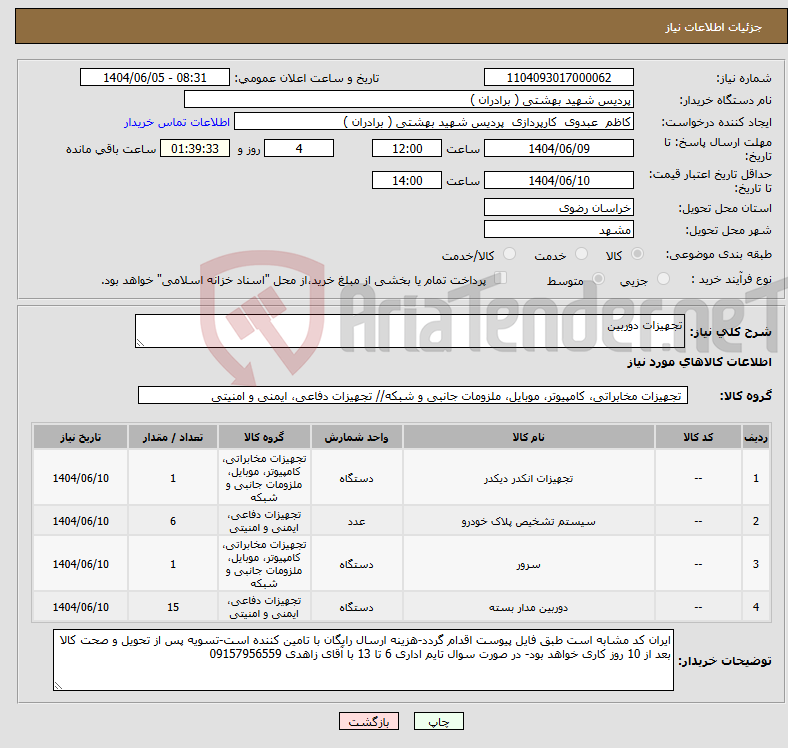Click the resize handle of buyer notes textarea
The height and width of the screenshot is (748, 788).
(x=58, y=685)
